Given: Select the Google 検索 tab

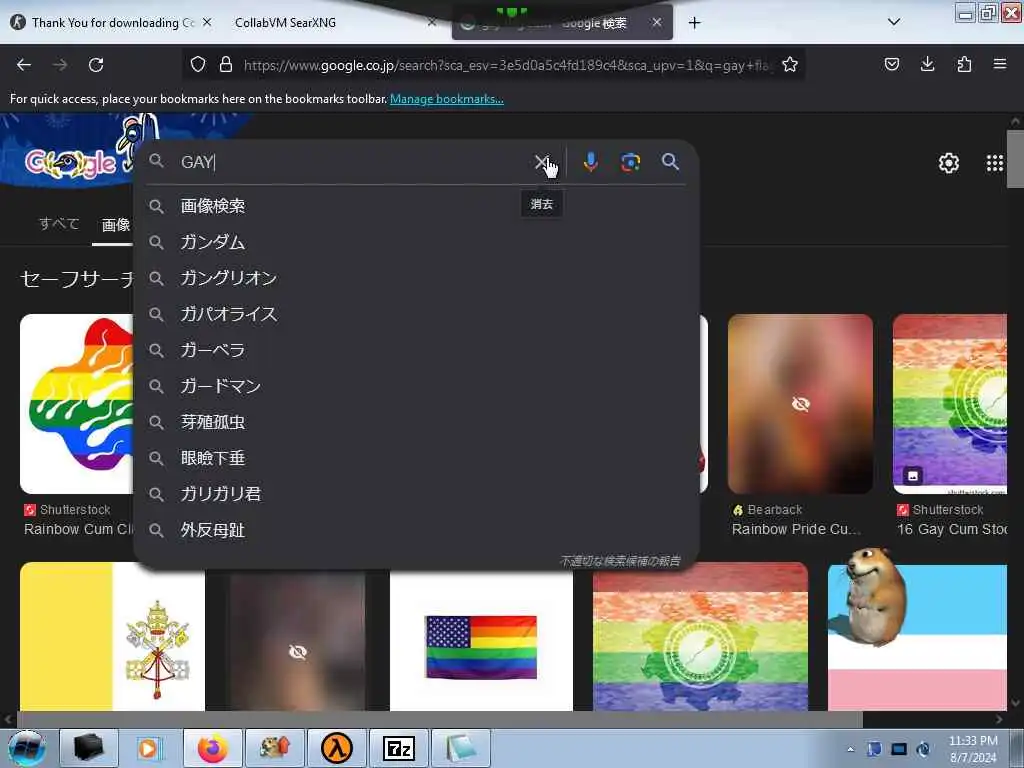Looking at the screenshot, I should point(562,23).
